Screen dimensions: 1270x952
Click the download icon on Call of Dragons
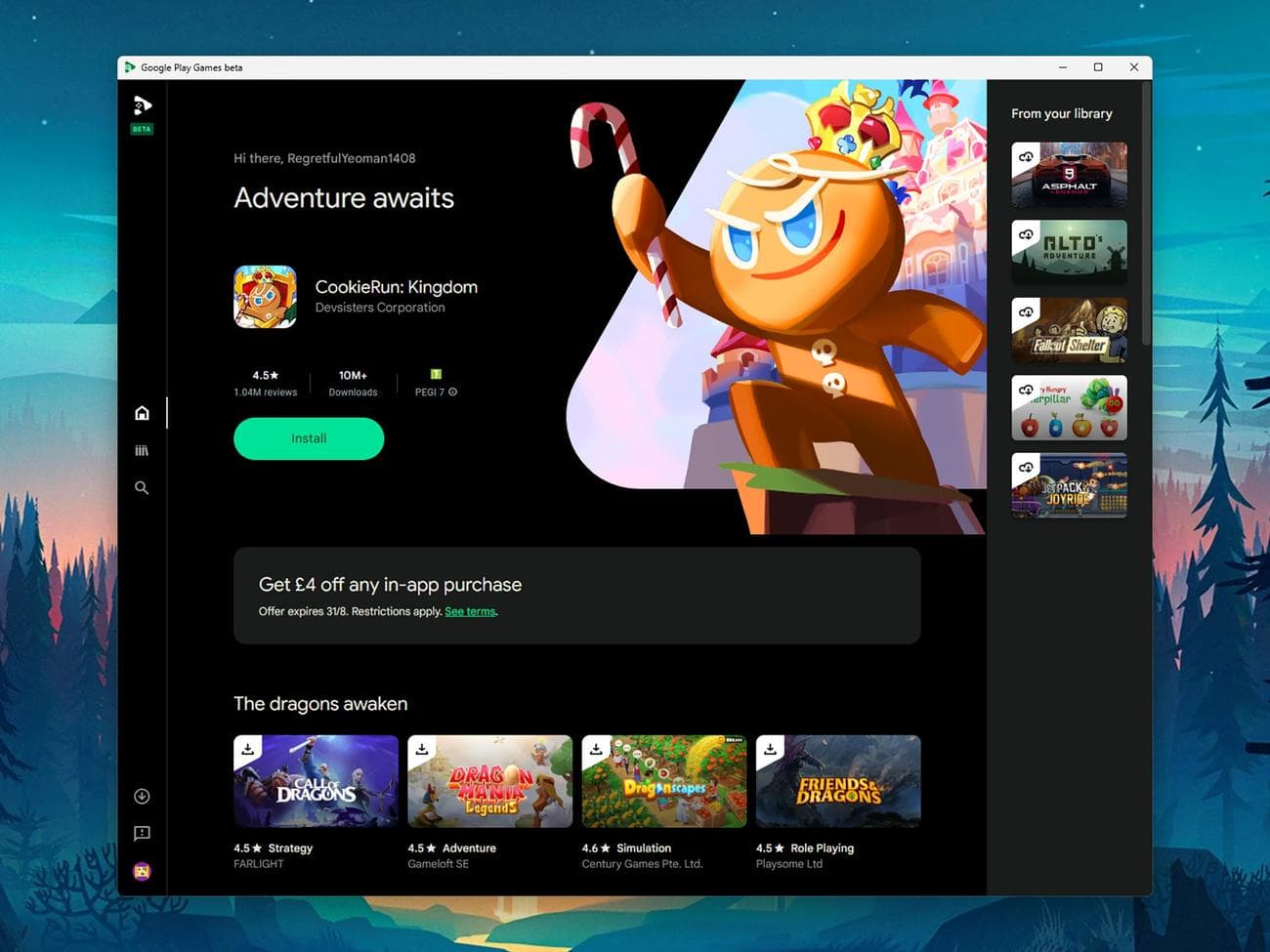pos(247,748)
